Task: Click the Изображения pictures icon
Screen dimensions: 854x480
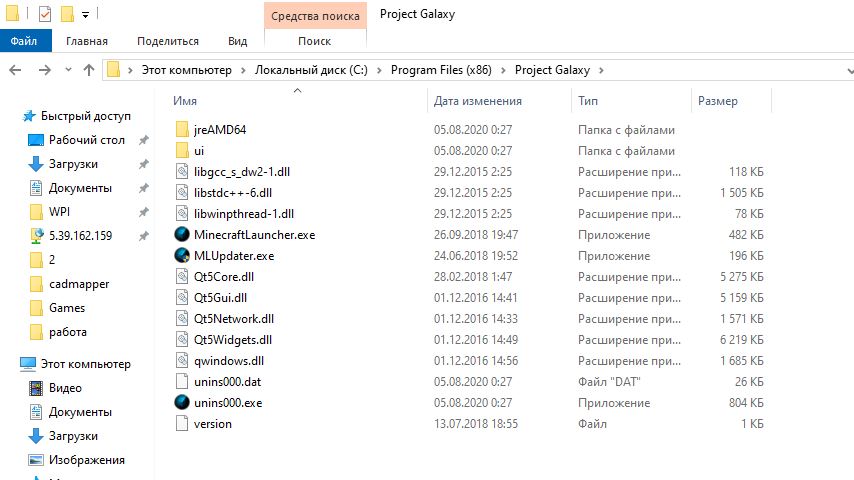Action: [x=36, y=460]
